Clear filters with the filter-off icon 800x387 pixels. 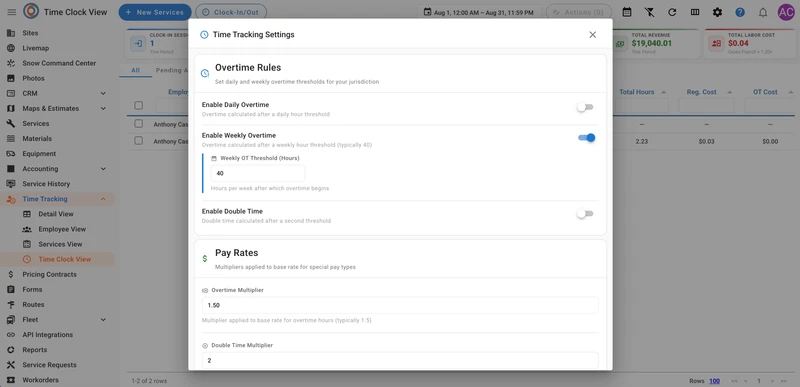(649, 12)
